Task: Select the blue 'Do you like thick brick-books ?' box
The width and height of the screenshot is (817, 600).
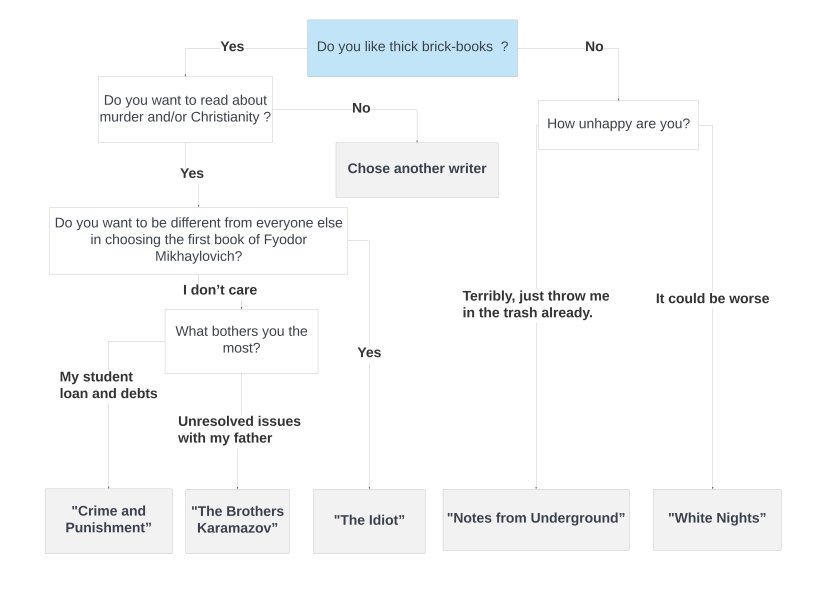Action: (412, 48)
